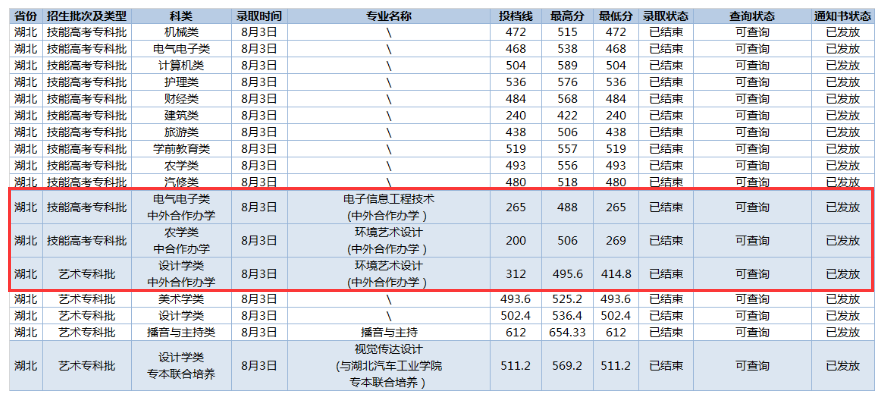883x401 pixels.
Task: Select the 美术学类 cell
Action: tap(181, 299)
